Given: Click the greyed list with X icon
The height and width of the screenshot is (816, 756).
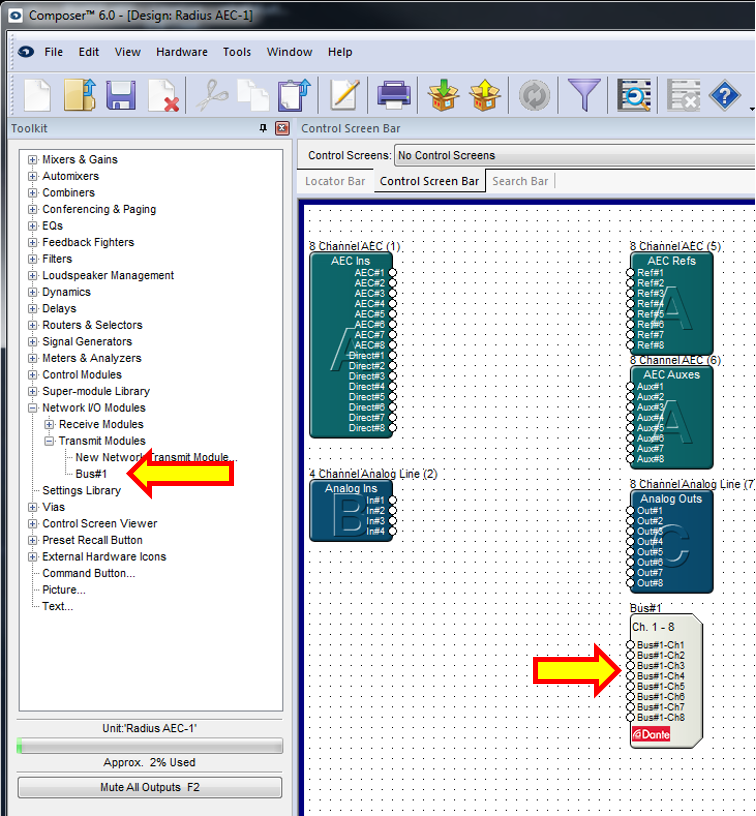Looking at the screenshot, I should pyautogui.click(x=684, y=95).
